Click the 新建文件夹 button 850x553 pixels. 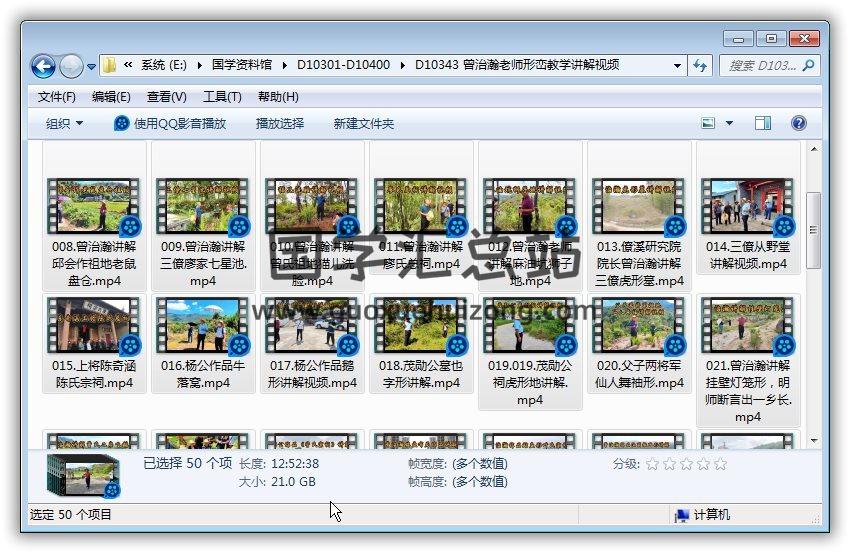(x=364, y=123)
